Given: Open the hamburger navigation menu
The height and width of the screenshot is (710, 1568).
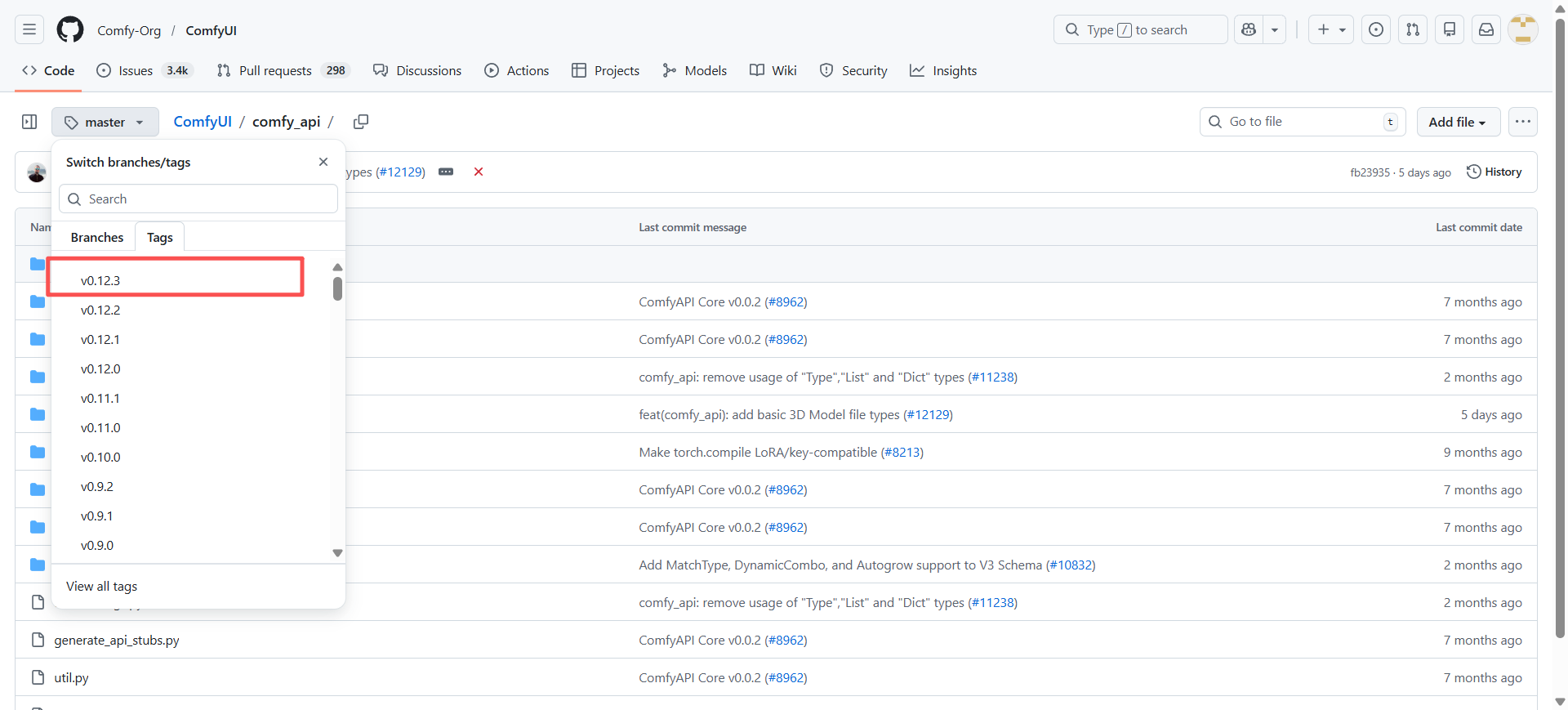Looking at the screenshot, I should 29,30.
